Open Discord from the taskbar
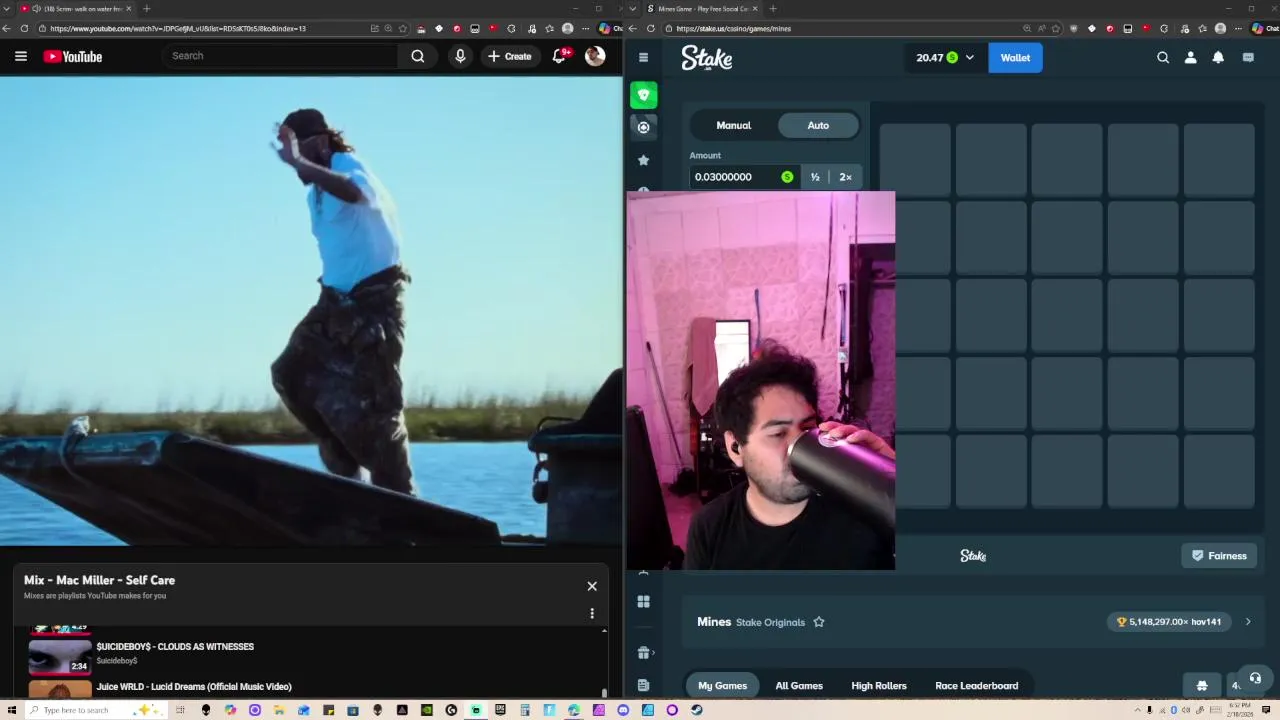 (x=623, y=710)
